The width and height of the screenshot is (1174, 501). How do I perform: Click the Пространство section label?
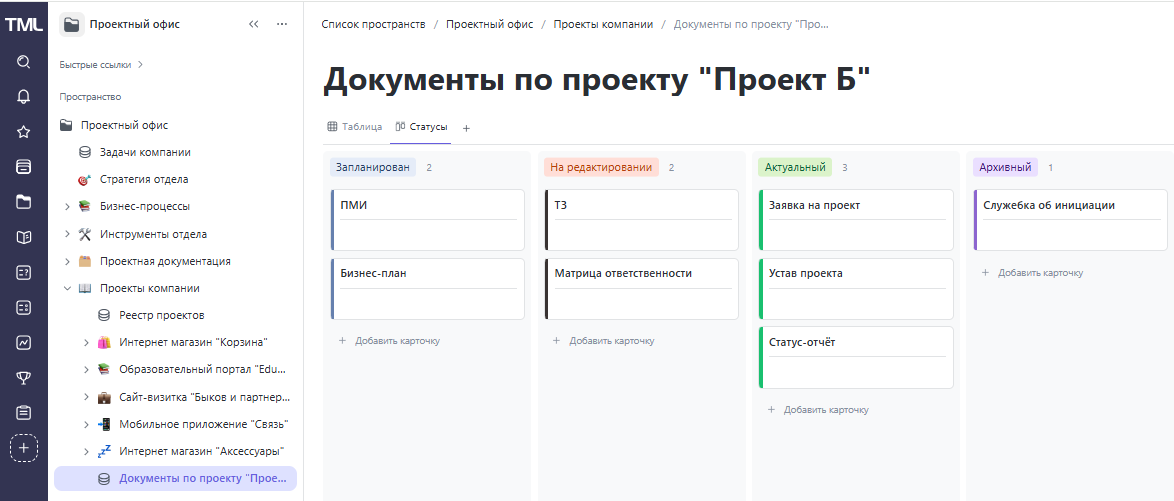click(90, 97)
